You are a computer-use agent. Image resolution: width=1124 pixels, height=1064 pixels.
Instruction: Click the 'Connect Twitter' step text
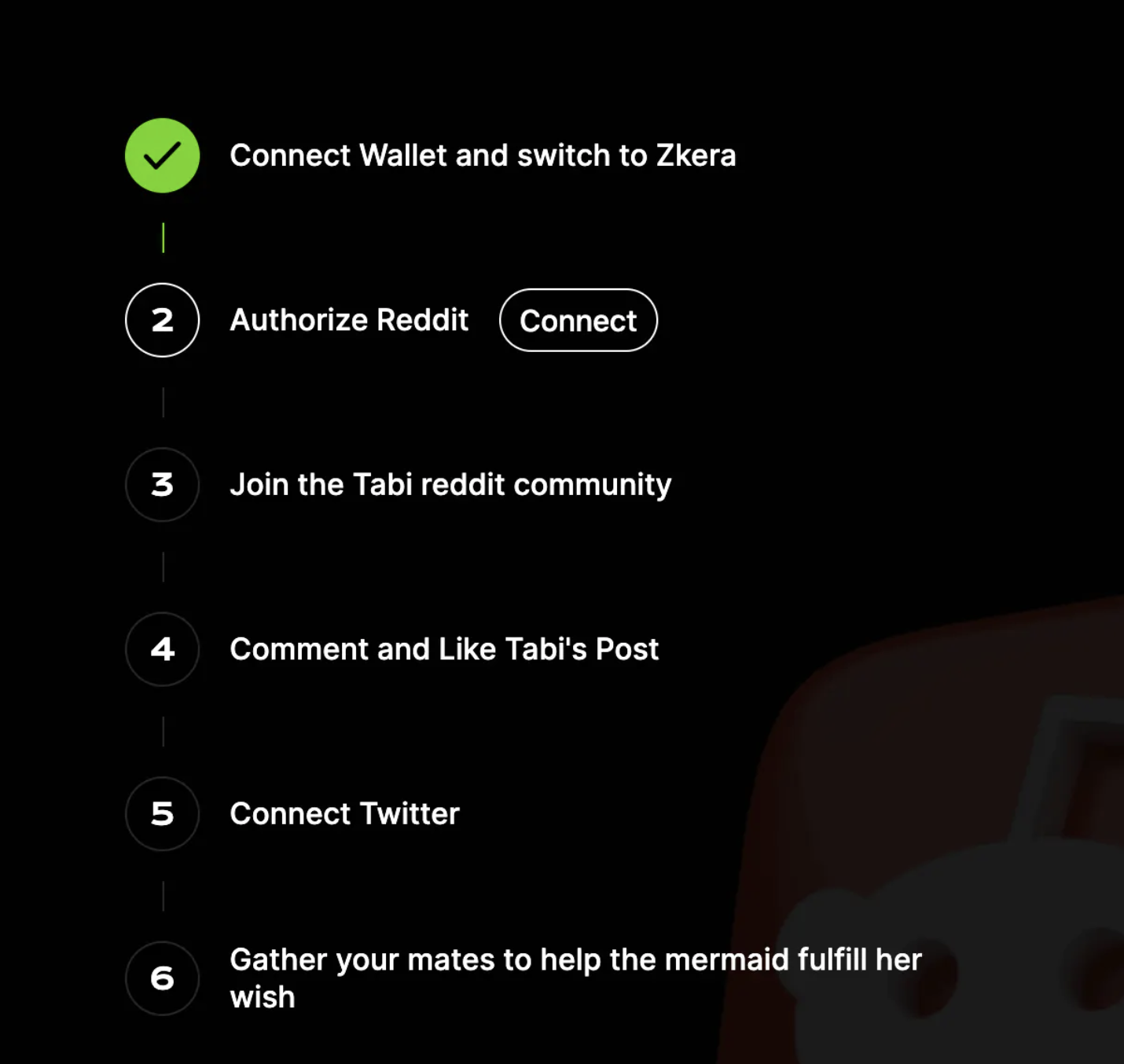344,813
